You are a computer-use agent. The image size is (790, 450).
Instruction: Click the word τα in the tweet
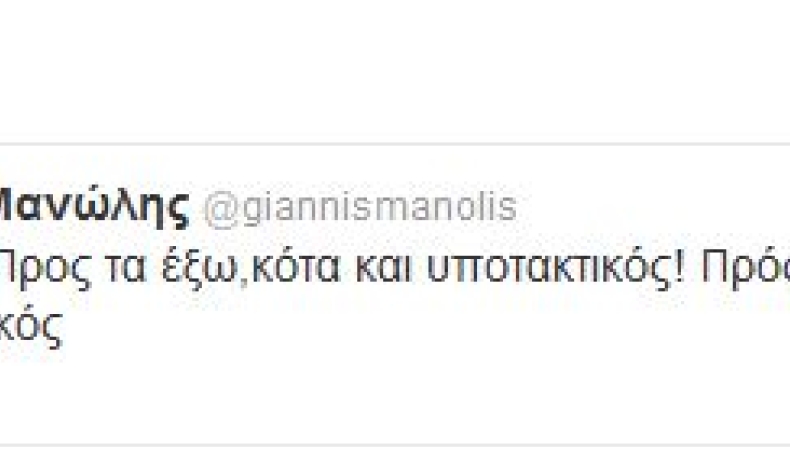(126, 269)
